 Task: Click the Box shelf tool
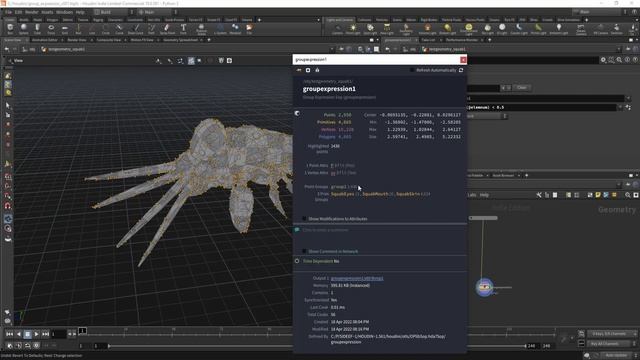coord(10,29)
